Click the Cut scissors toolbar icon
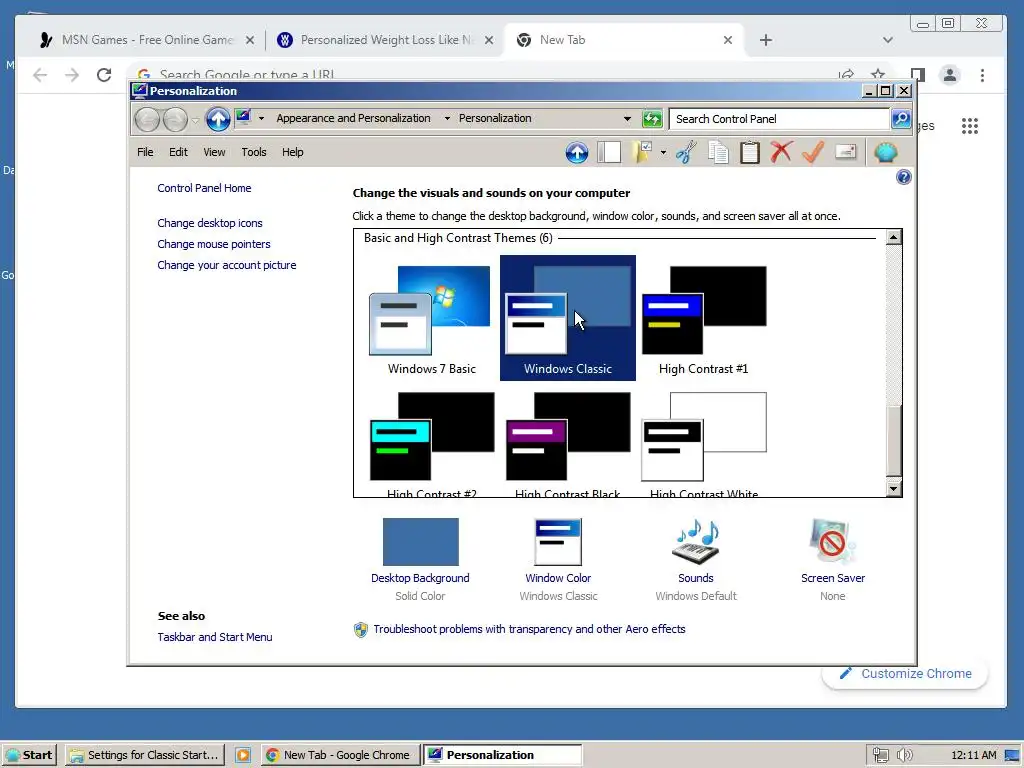This screenshot has height=768, width=1024. click(x=686, y=153)
